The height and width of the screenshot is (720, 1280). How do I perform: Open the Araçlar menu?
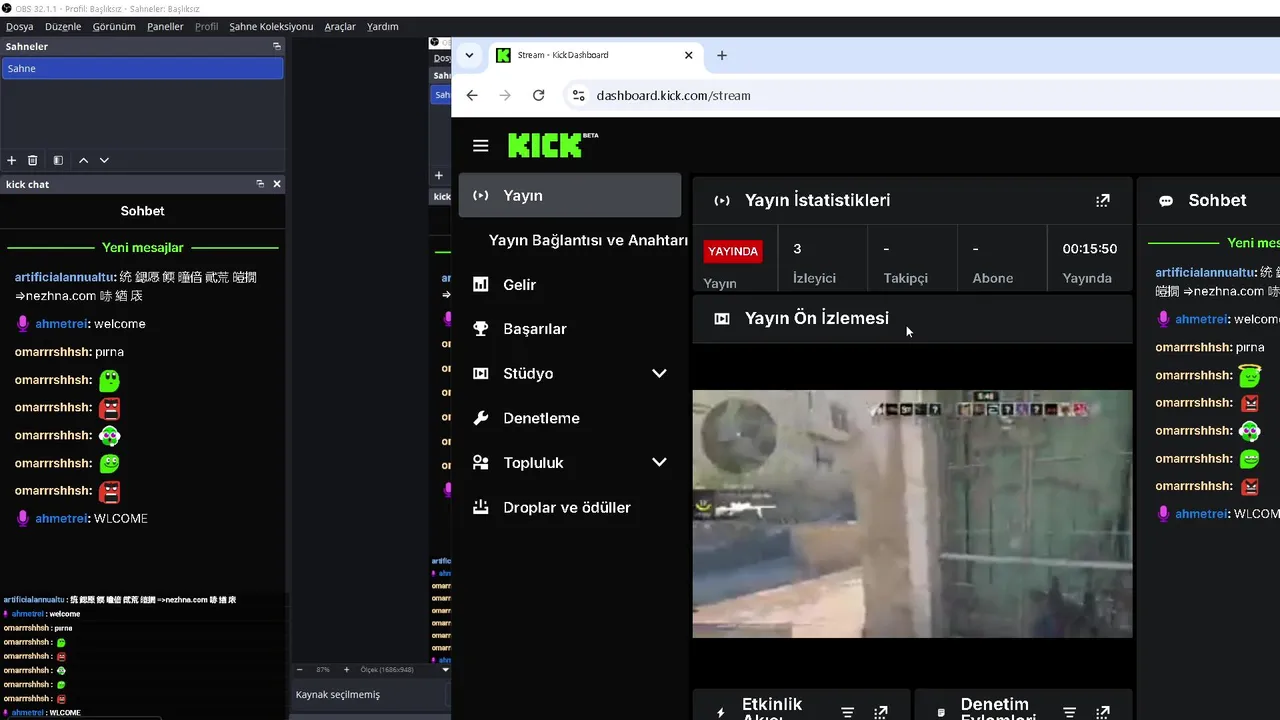[x=340, y=27]
